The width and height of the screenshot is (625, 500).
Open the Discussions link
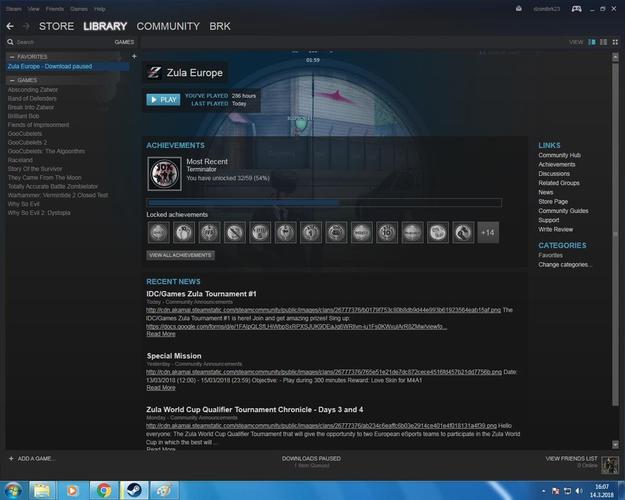click(554, 174)
